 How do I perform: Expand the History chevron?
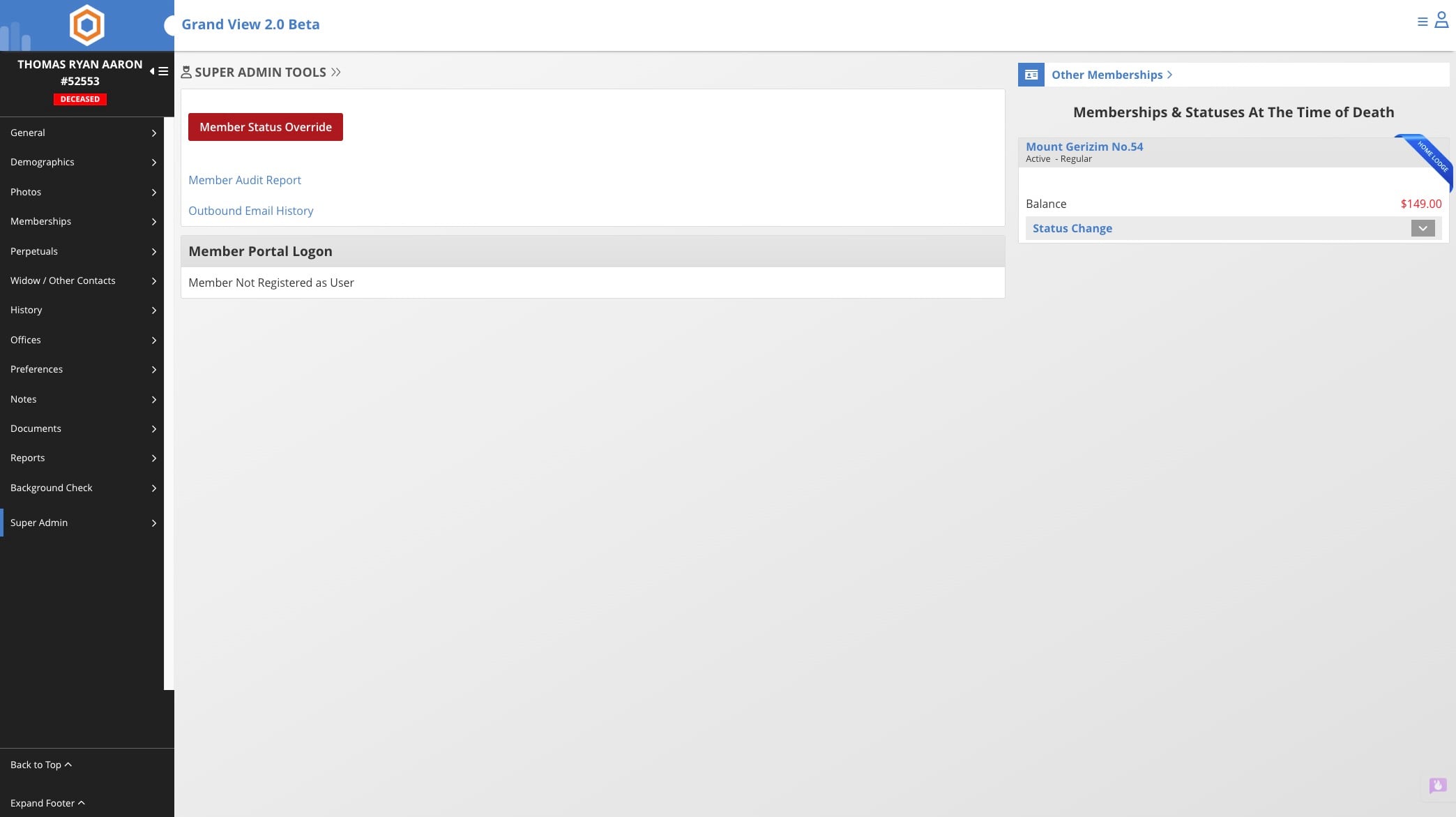tap(154, 310)
